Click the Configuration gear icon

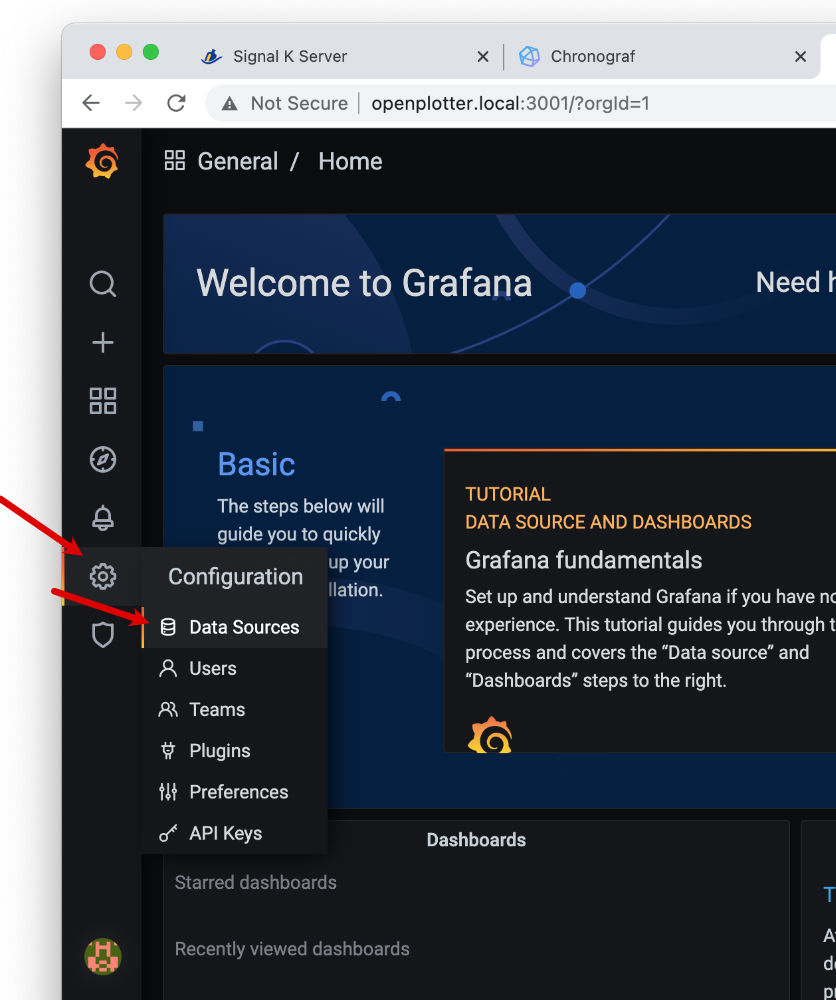coord(103,576)
